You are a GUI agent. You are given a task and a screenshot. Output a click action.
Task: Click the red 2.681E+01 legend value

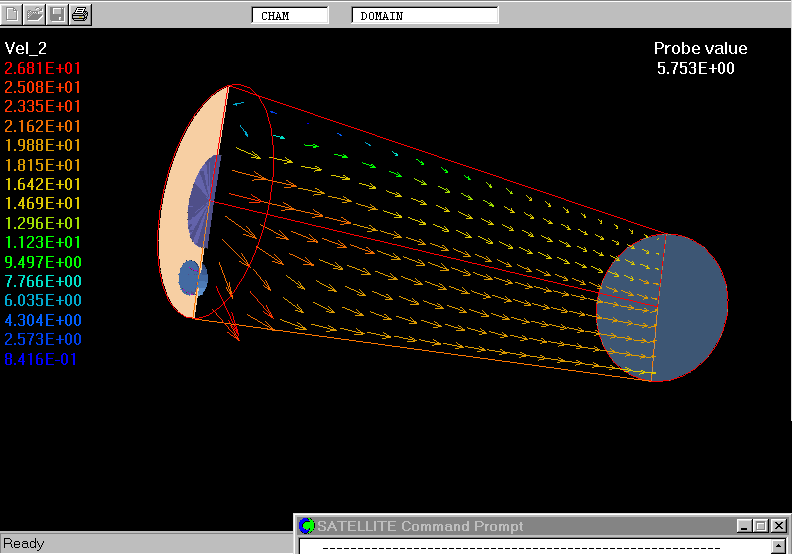tap(43, 68)
